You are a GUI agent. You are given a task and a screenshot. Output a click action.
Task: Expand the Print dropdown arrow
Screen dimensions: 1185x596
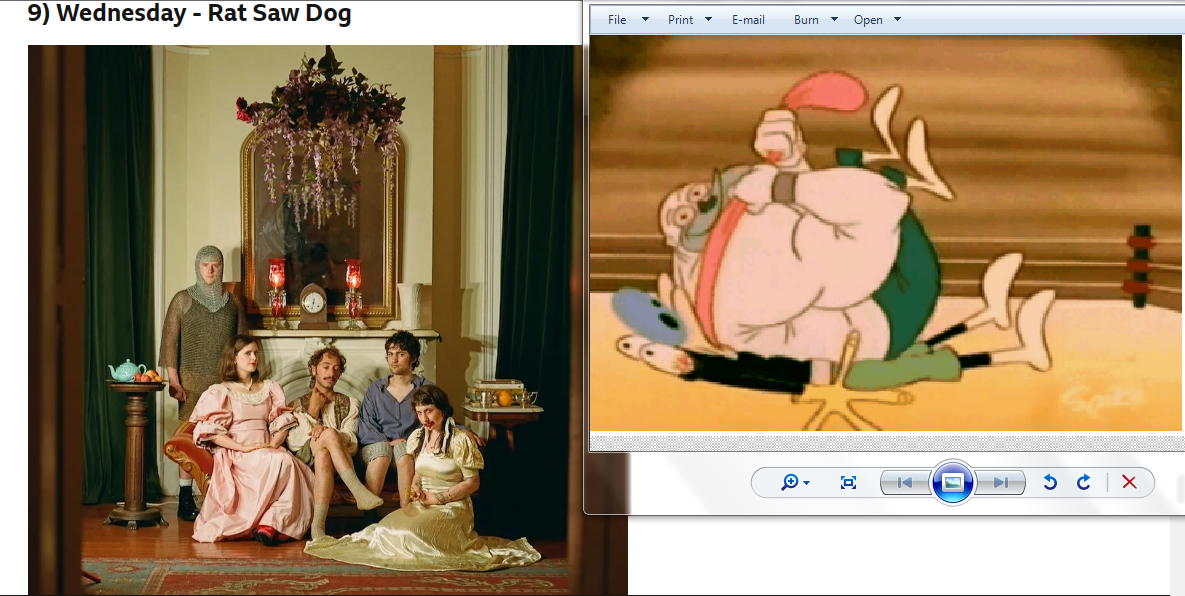708,20
